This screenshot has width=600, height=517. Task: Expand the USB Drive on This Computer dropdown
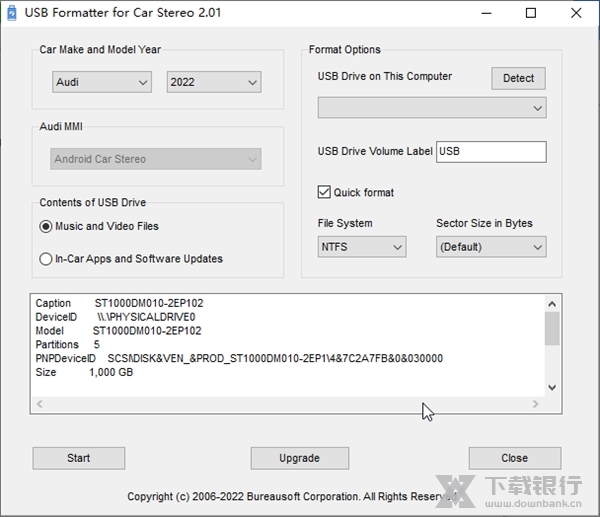point(432,108)
